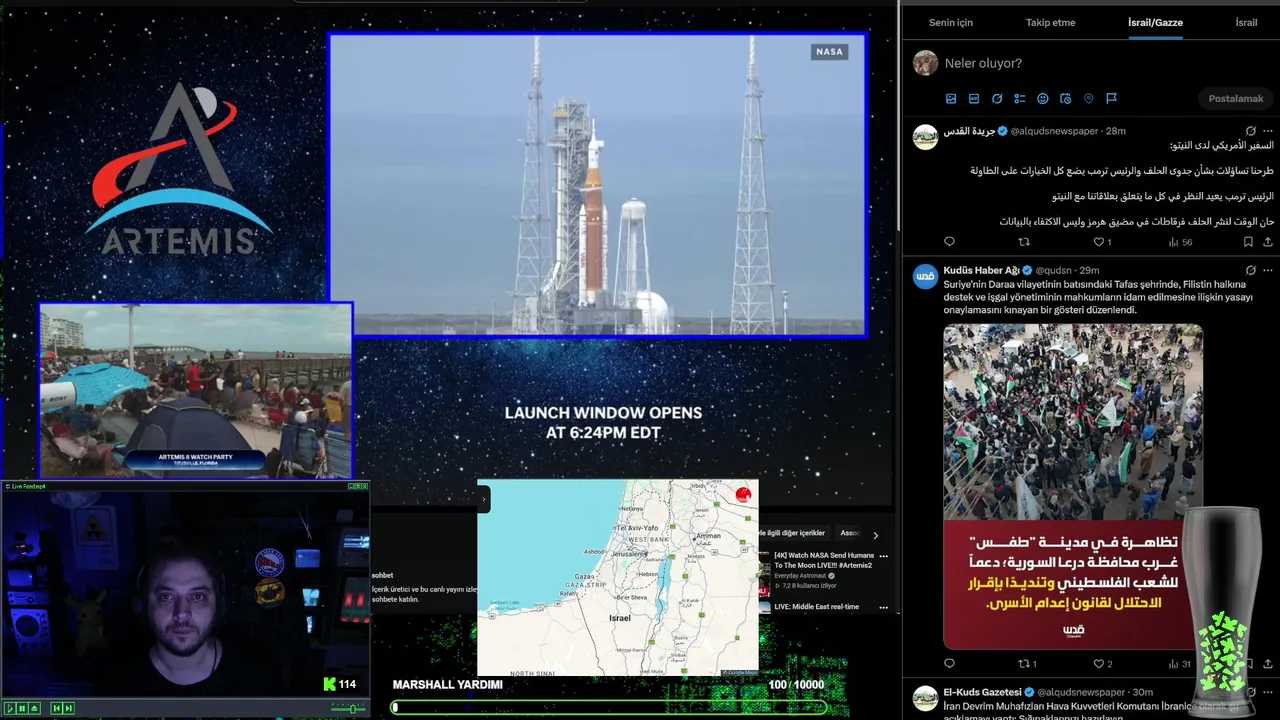The image size is (1280, 720).
Task: Click the Marshall Yardımı donation progress bar
Action: click(609, 707)
